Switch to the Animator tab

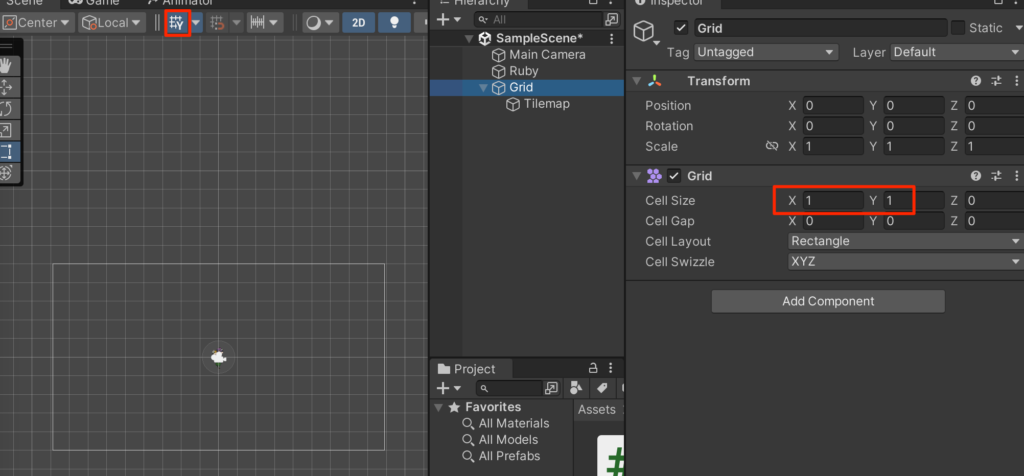180,3
